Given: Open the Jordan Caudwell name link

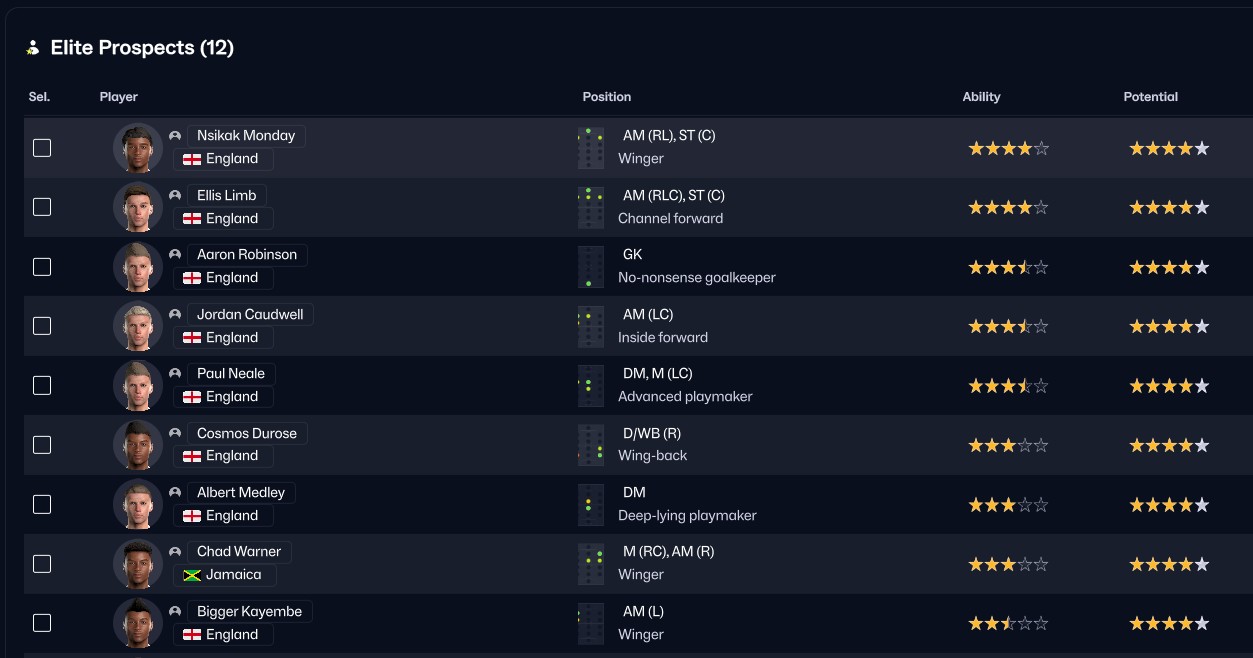Looking at the screenshot, I should 250,314.
